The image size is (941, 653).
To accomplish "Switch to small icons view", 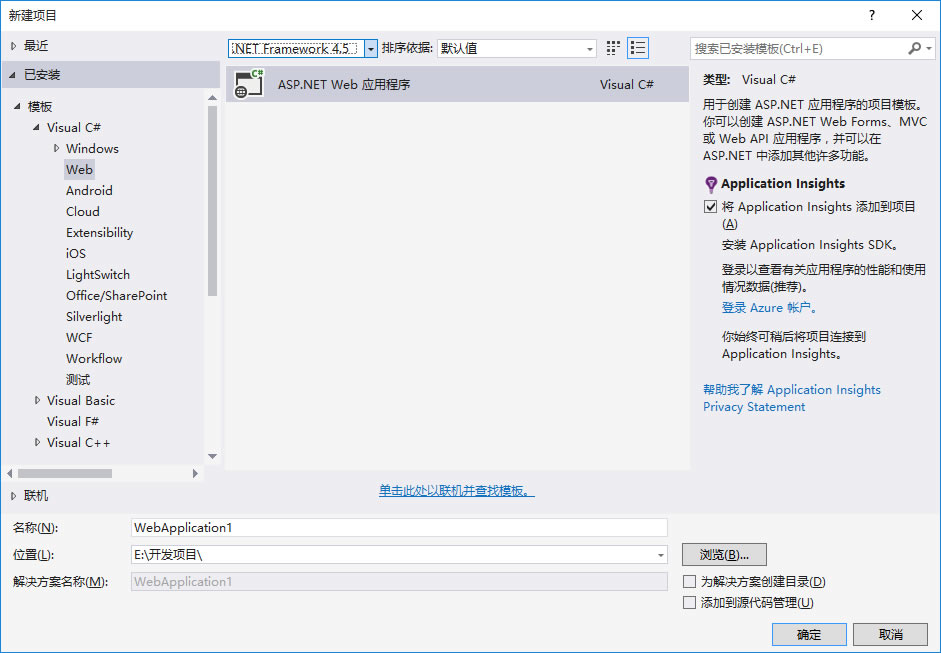I will (x=613, y=48).
